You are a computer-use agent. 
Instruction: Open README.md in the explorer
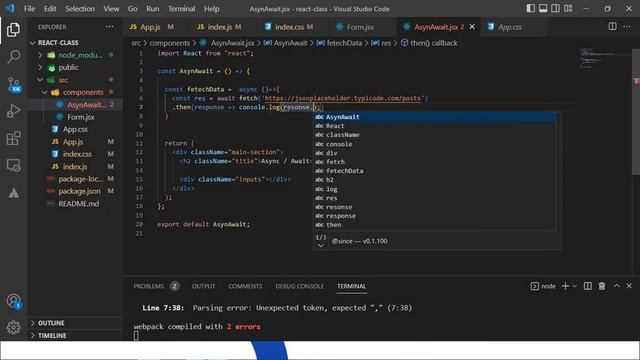click(75, 204)
